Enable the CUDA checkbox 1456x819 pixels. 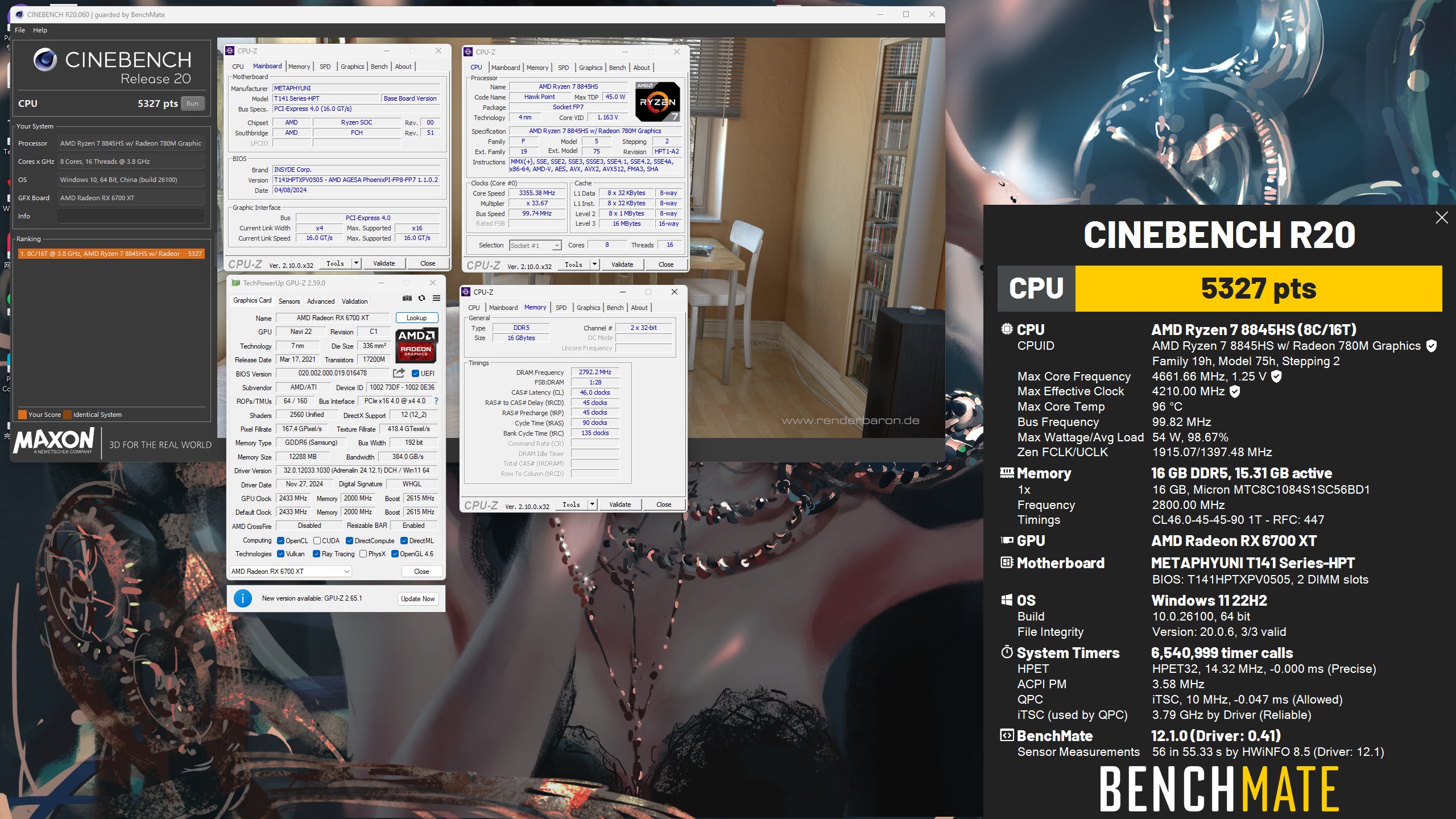click(317, 541)
